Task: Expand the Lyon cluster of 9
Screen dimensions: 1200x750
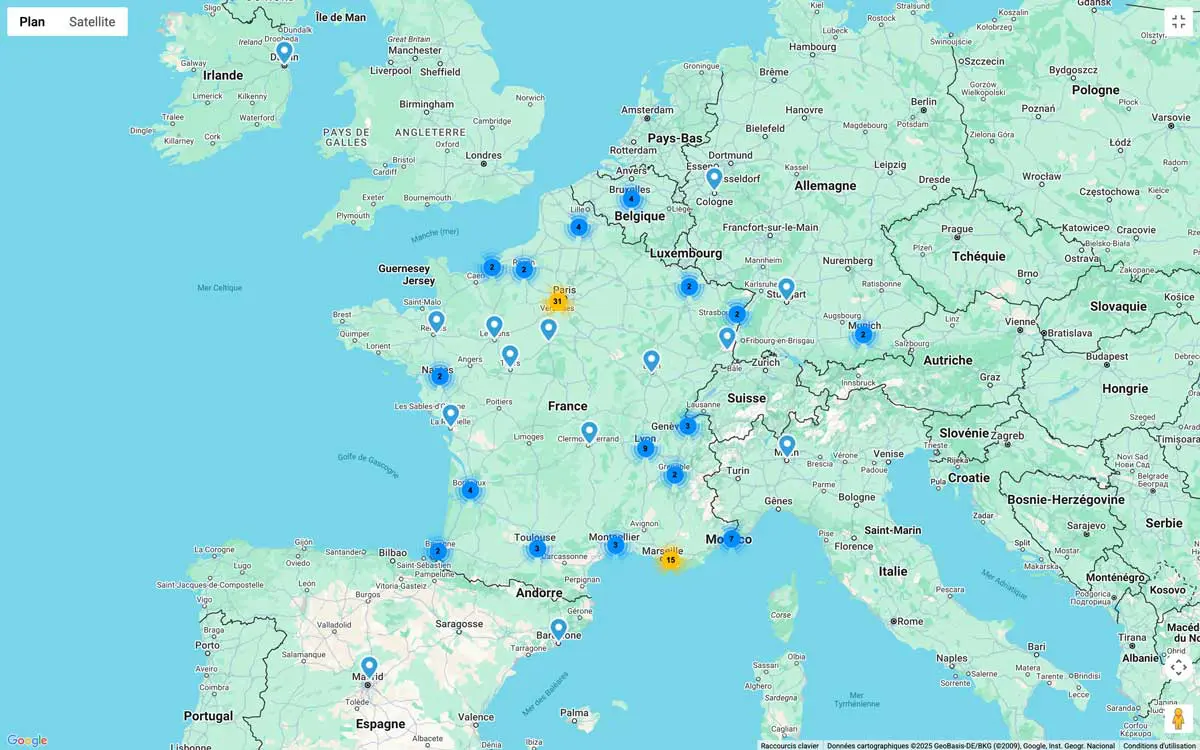Action: pyautogui.click(x=645, y=448)
